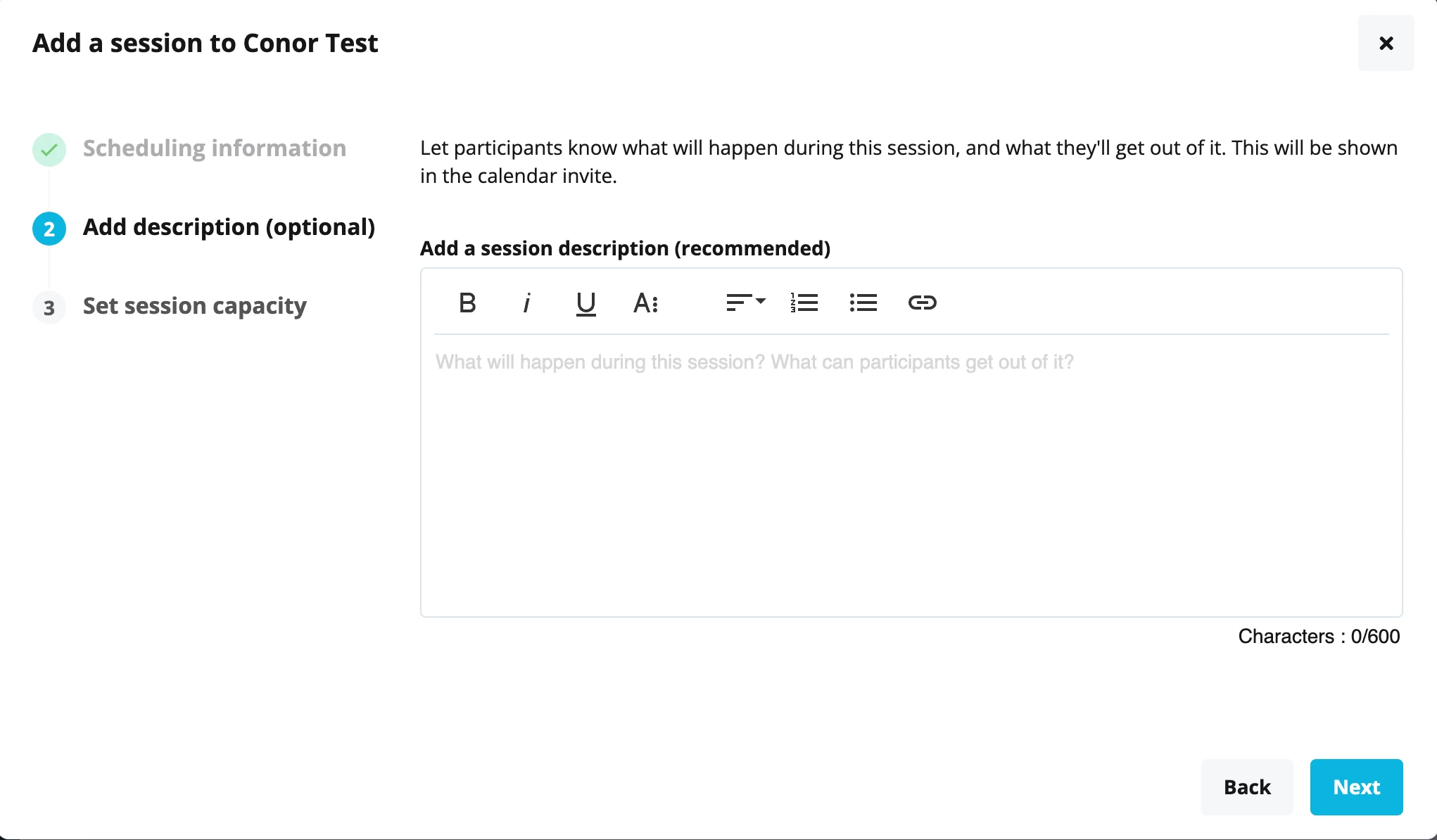Click the Next button
The width and height of the screenshot is (1437, 840).
point(1356,787)
